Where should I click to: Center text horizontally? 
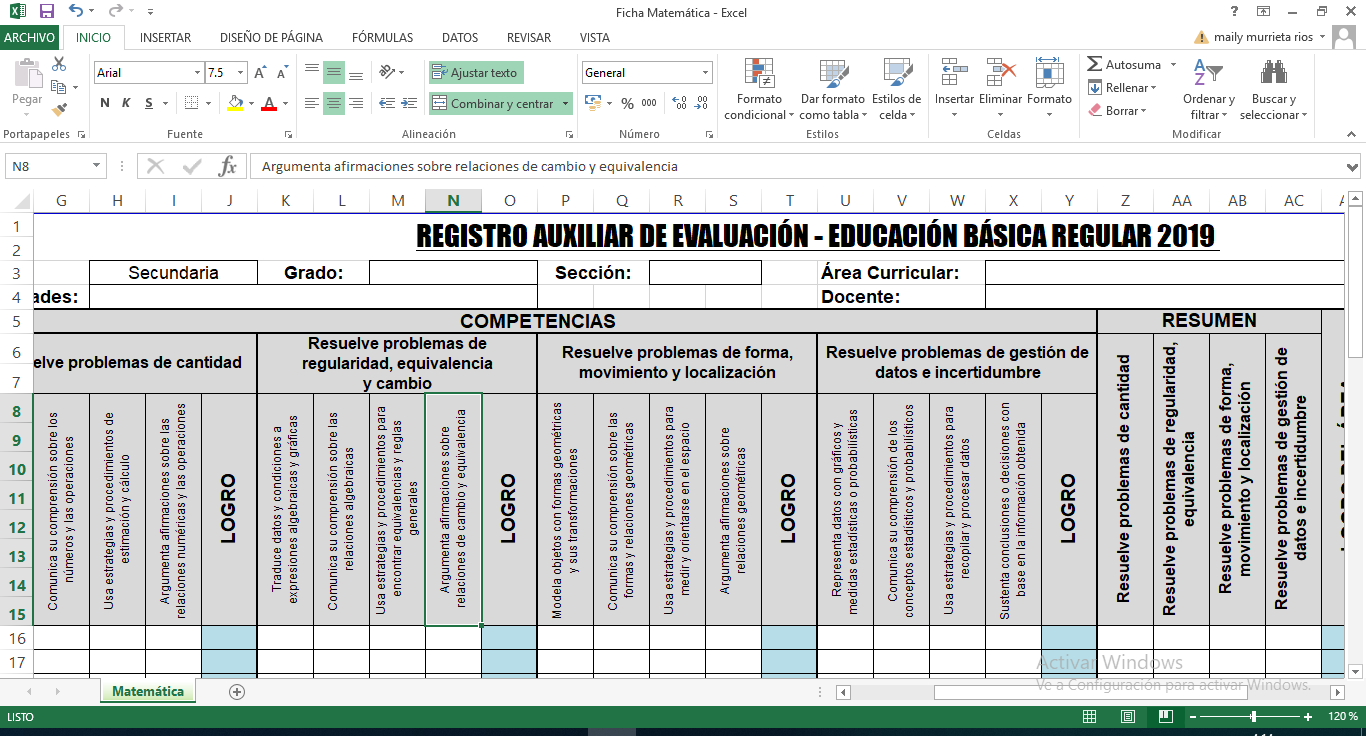[334, 103]
